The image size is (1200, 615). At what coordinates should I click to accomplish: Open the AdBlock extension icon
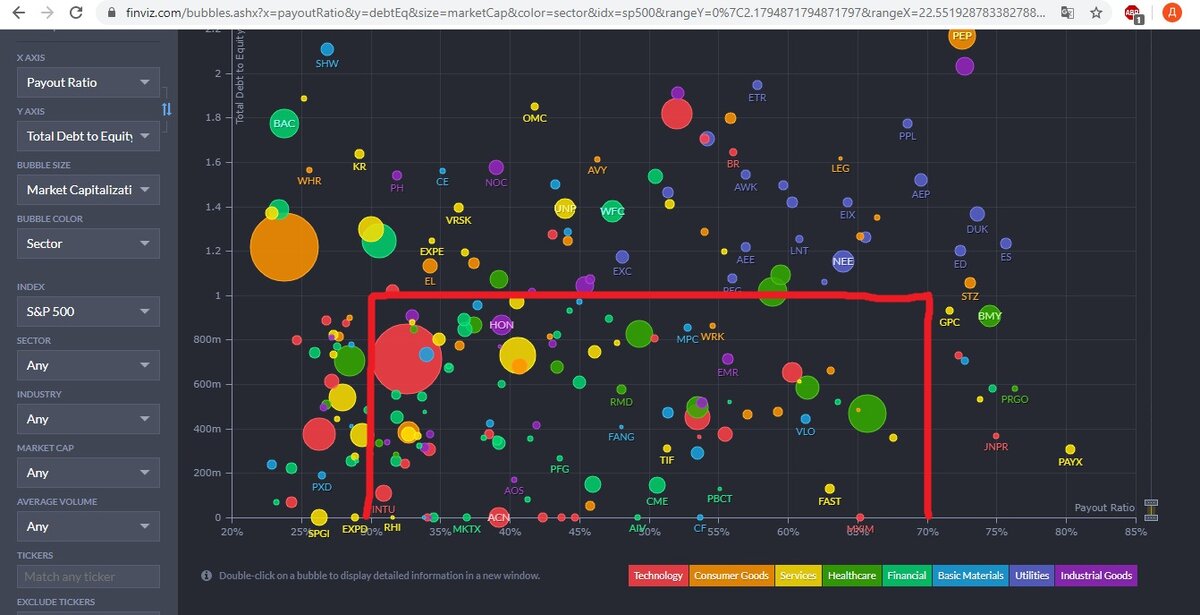tap(1133, 14)
